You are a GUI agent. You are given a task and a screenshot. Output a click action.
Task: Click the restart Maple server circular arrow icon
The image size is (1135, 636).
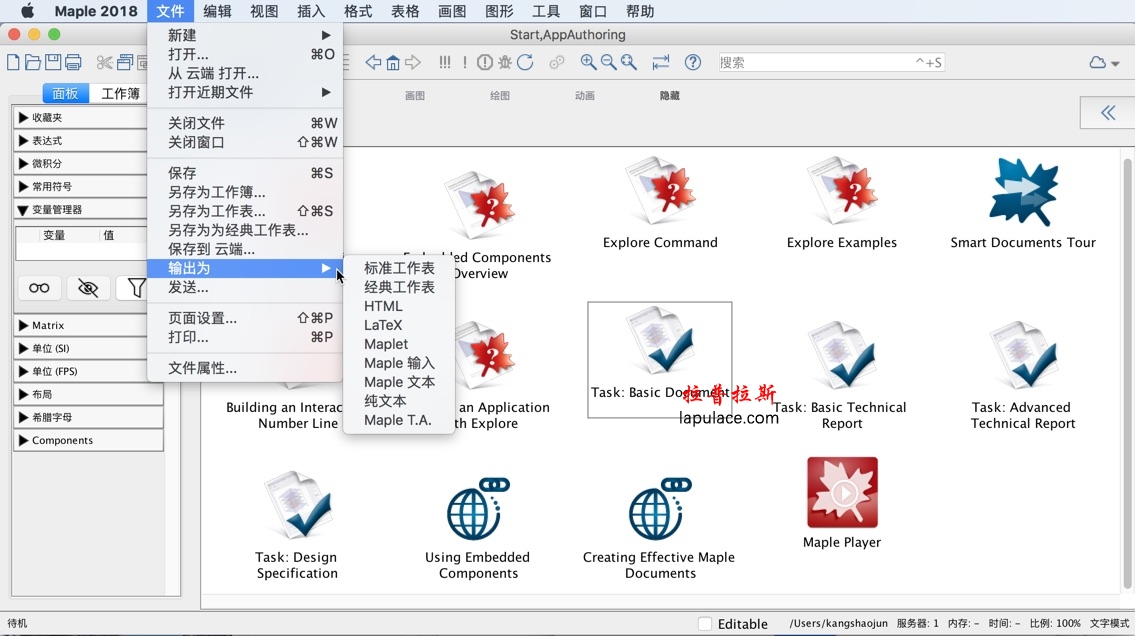(526, 61)
